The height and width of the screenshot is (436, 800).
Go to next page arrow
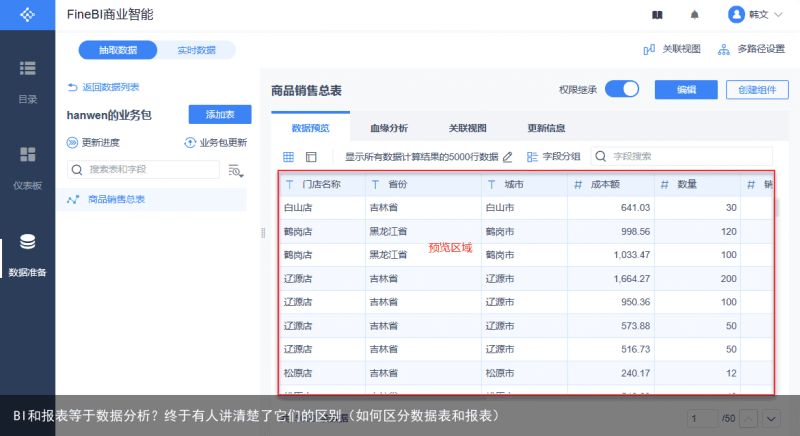(x=771, y=419)
